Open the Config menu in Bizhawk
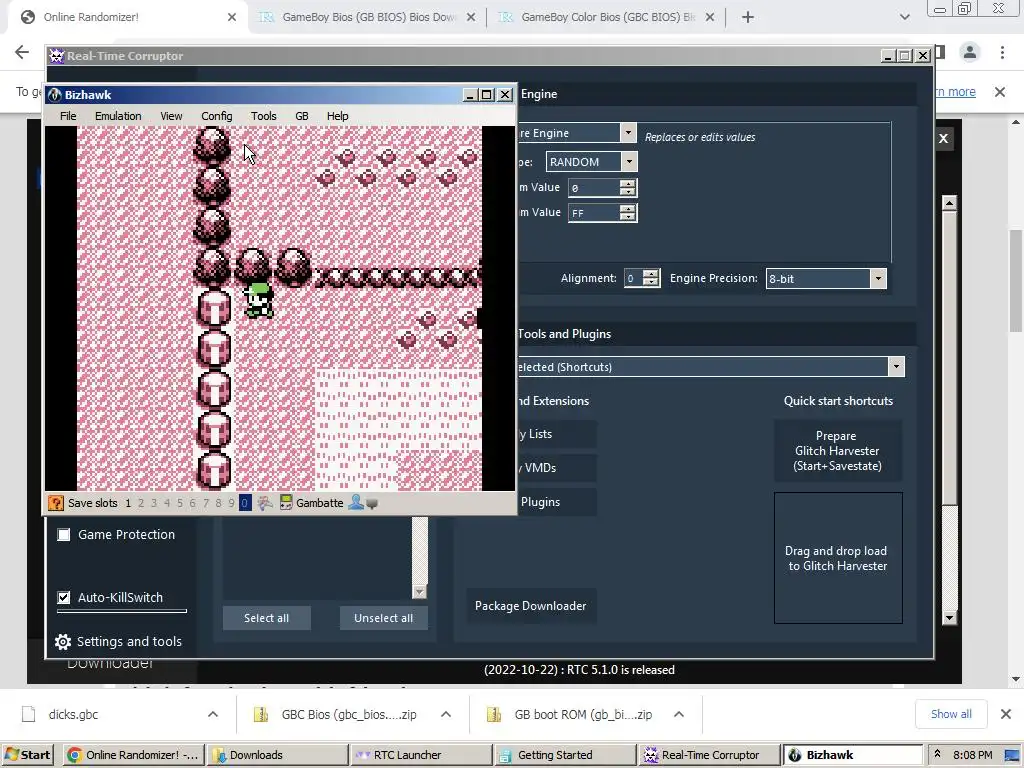The image size is (1024, 768). click(217, 116)
